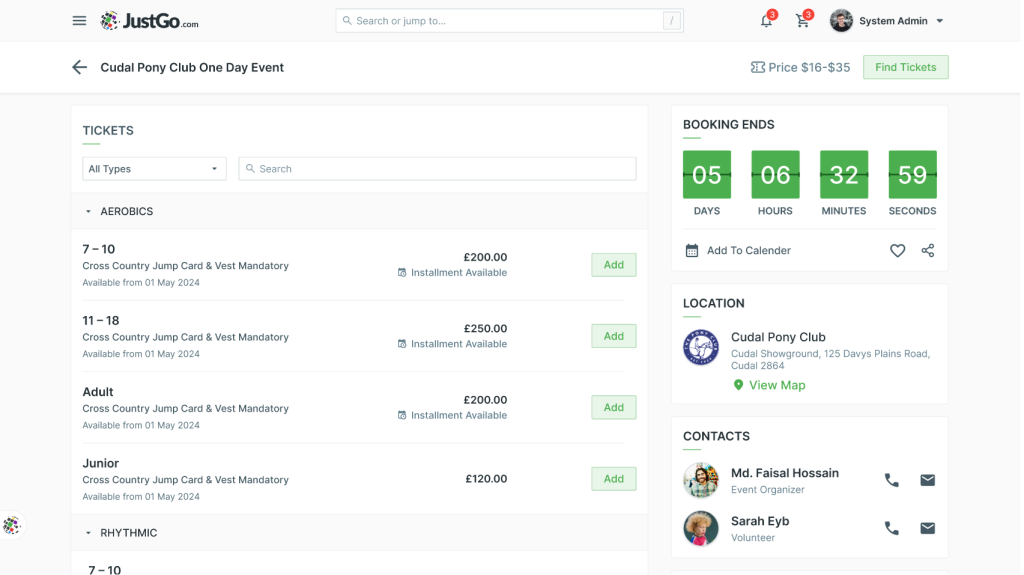The width and height of the screenshot is (1024, 575).
Task: Share the event via share icon
Action: [927, 250]
